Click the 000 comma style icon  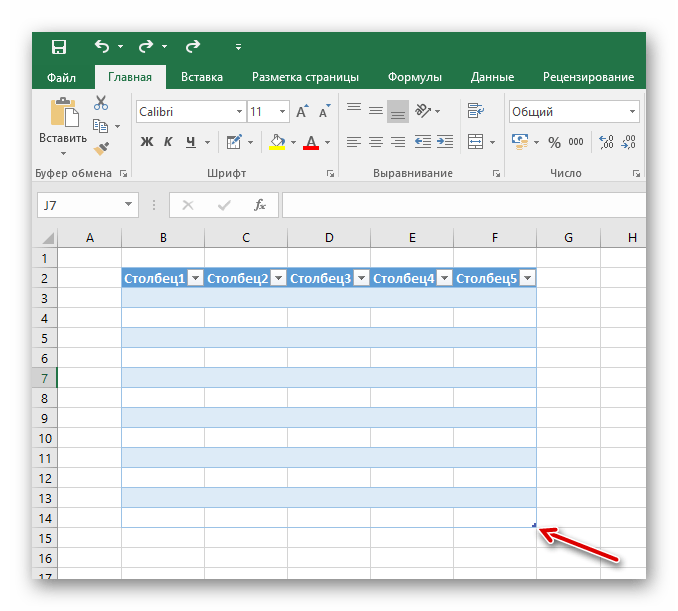coord(576,142)
